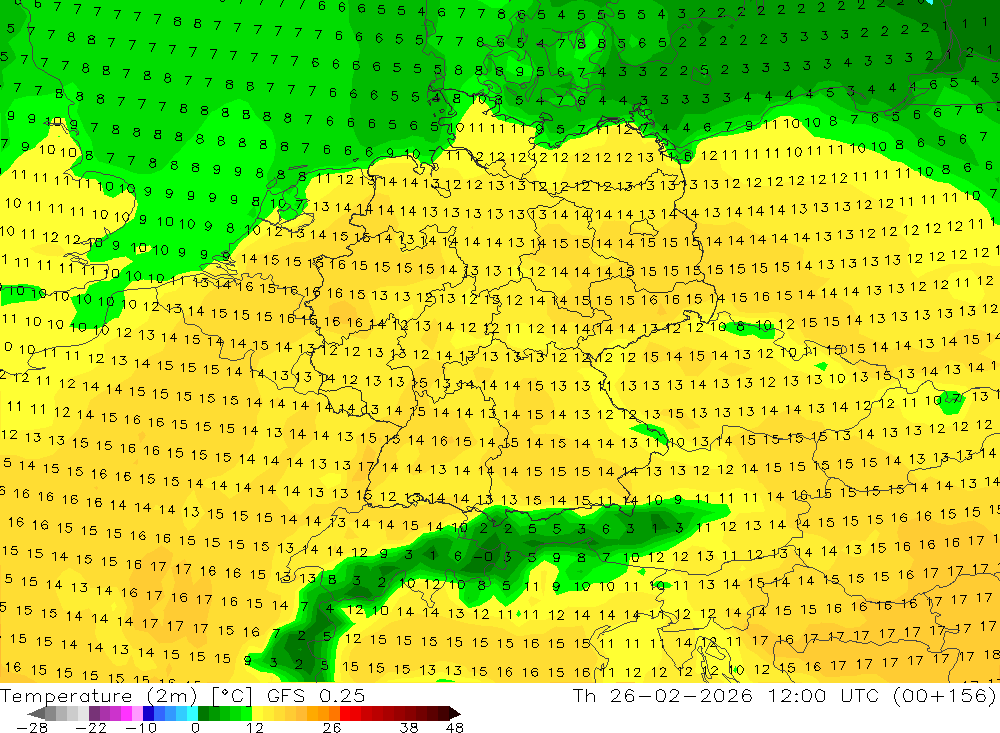1000x733 pixels.
Task: Click the '12:00 UTC' time text
Action: (823, 695)
